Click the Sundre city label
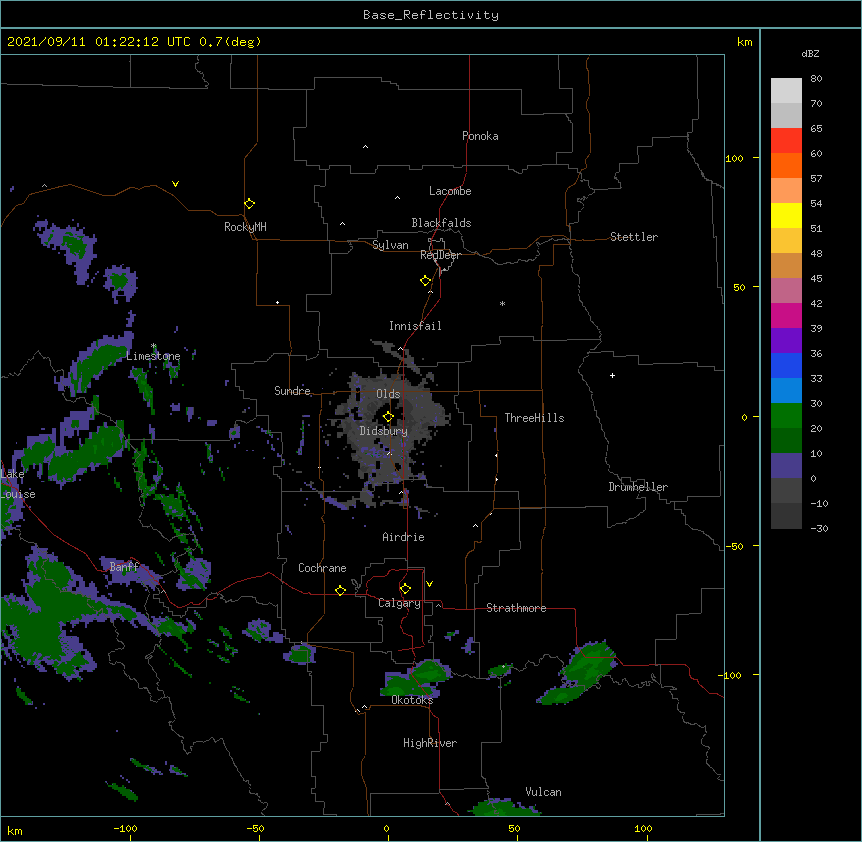Image resolution: width=862 pixels, height=842 pixels. pyautogui.click(x=292, y=391)
